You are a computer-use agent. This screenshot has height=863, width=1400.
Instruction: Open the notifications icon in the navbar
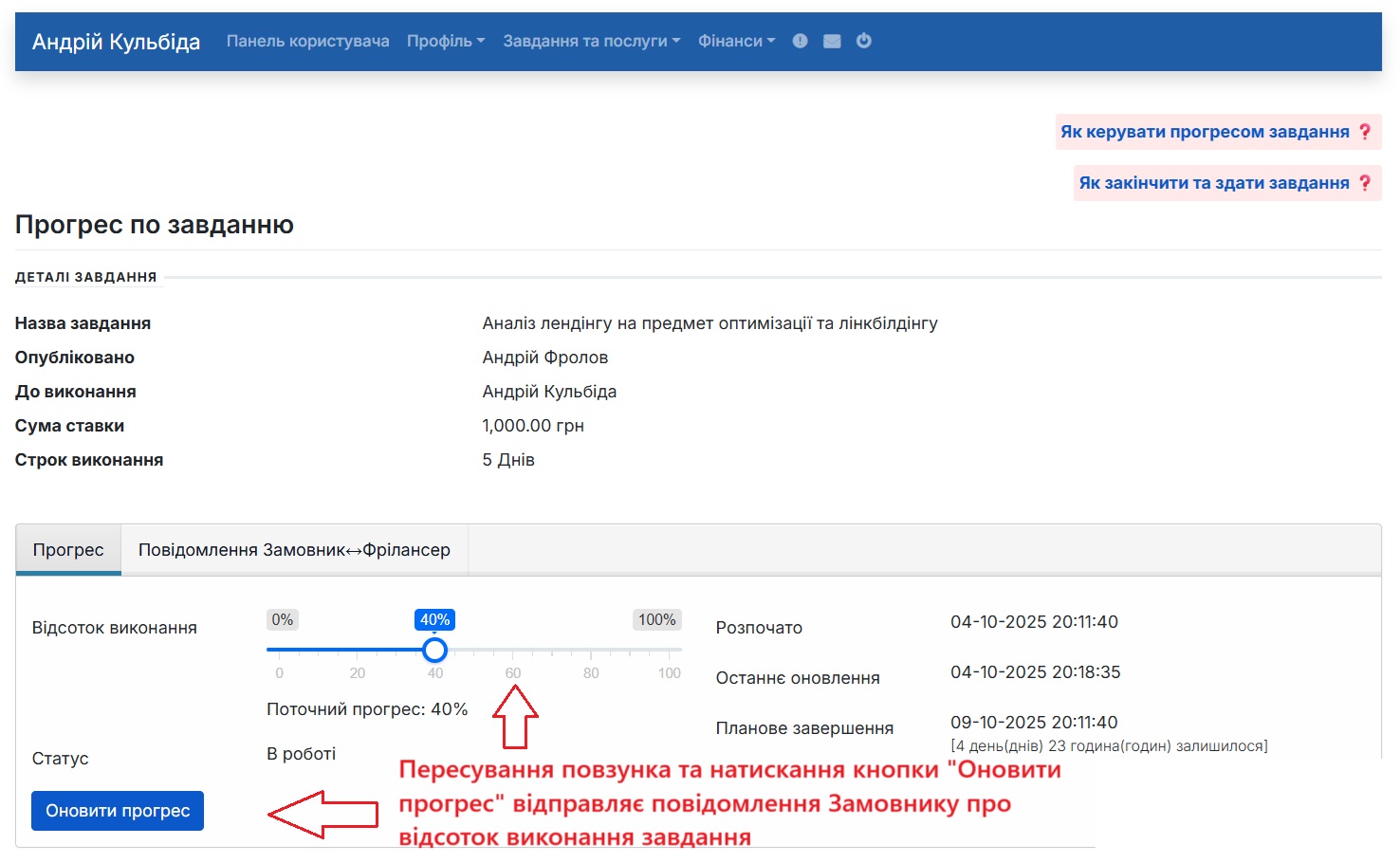pos(800,41)
